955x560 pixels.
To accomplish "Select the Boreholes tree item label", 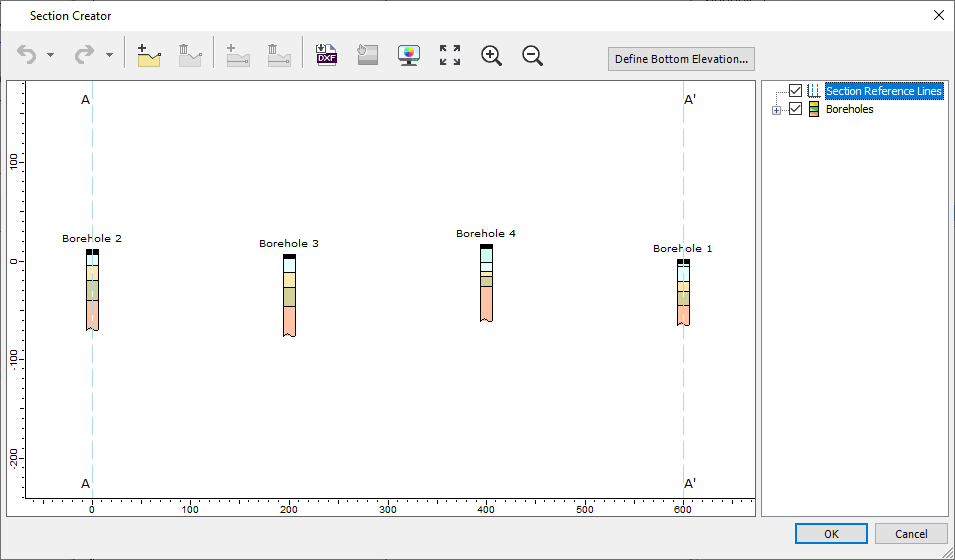I will (x=849, y=109).
